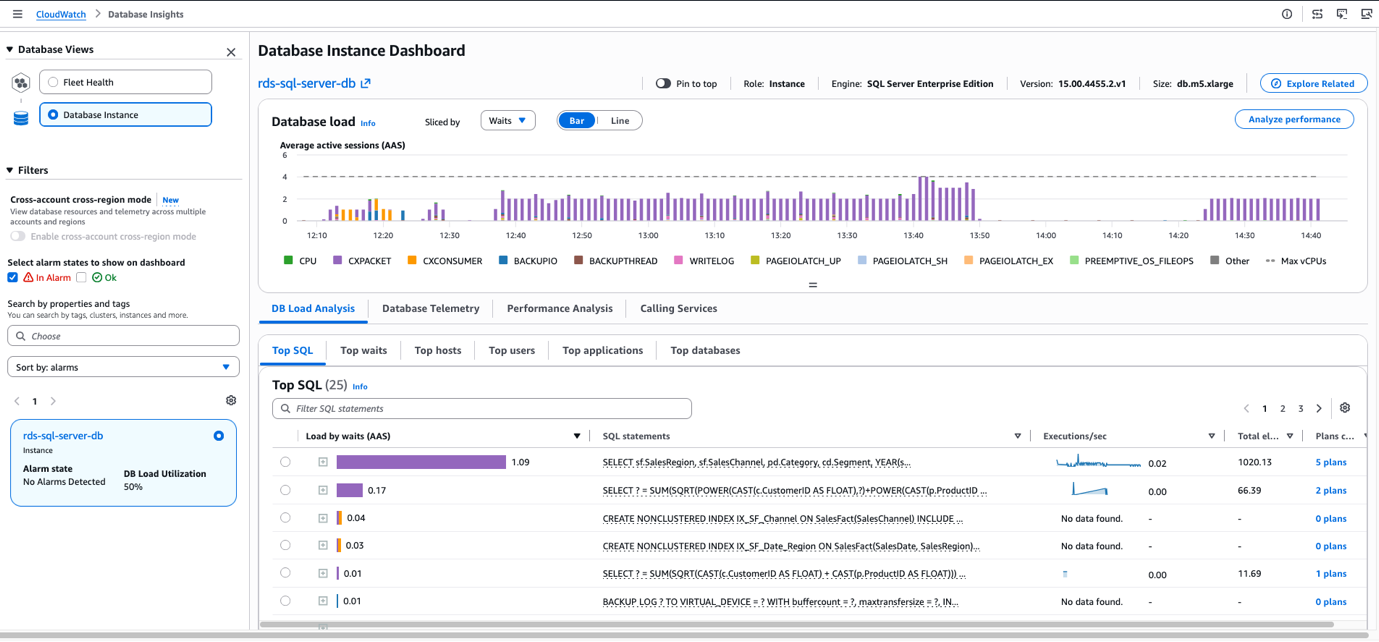Click the Database Instance cylinder icon
Viewport: 1379px width, 642px height.
coord(21,118)
